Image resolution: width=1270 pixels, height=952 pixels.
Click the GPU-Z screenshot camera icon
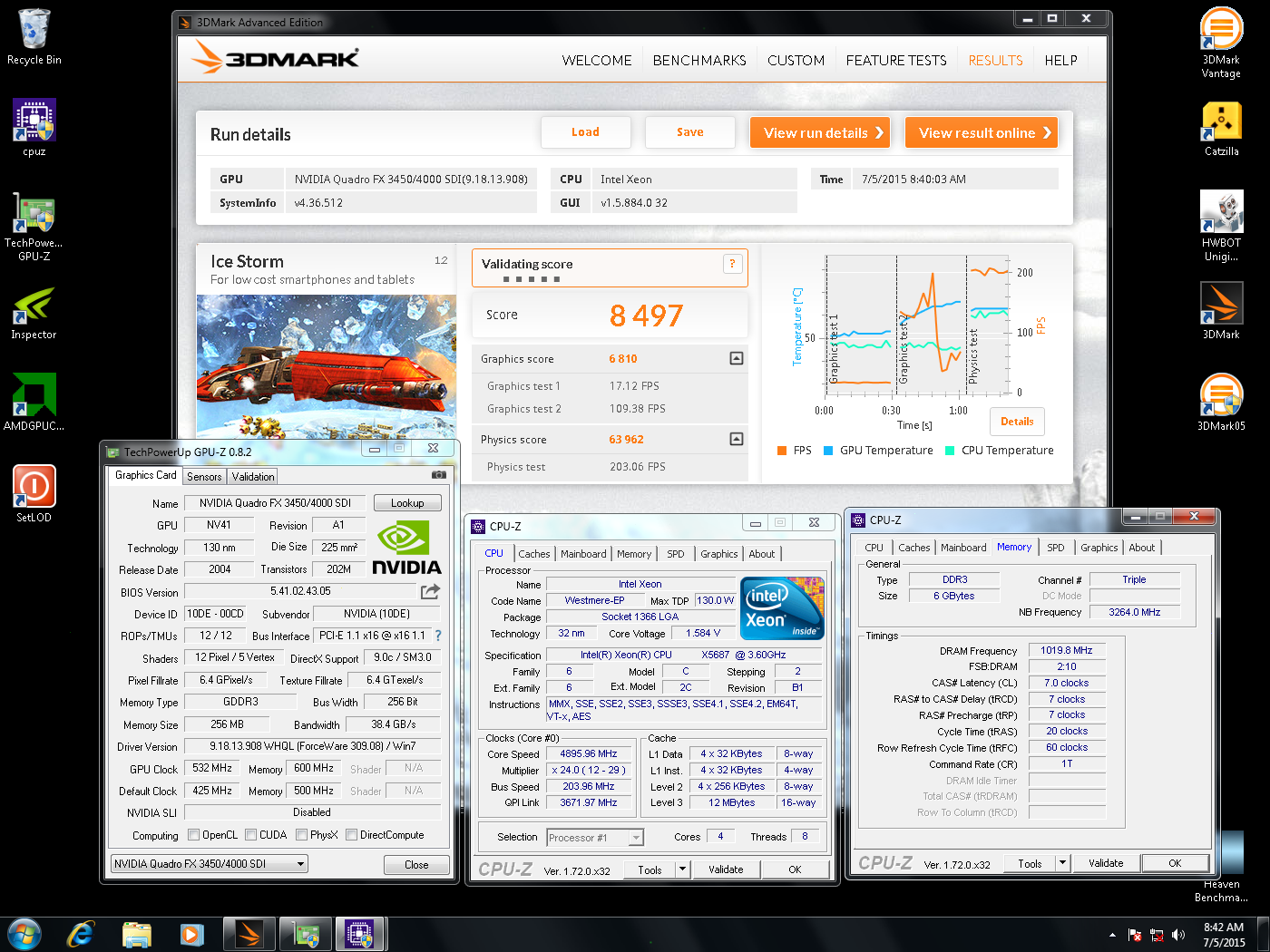point(438,474)
